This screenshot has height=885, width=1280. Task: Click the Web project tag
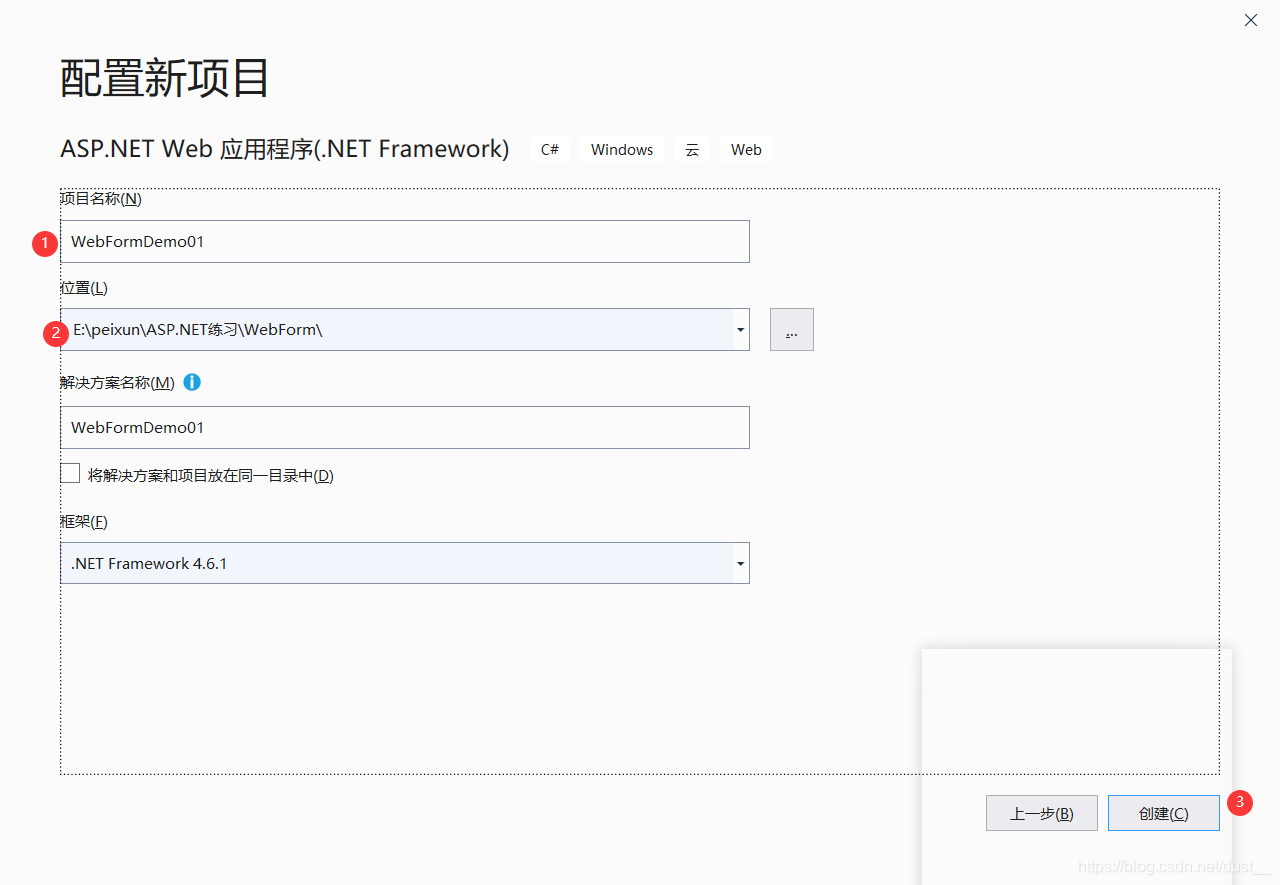pyautogui.click(x=746, y=149)
